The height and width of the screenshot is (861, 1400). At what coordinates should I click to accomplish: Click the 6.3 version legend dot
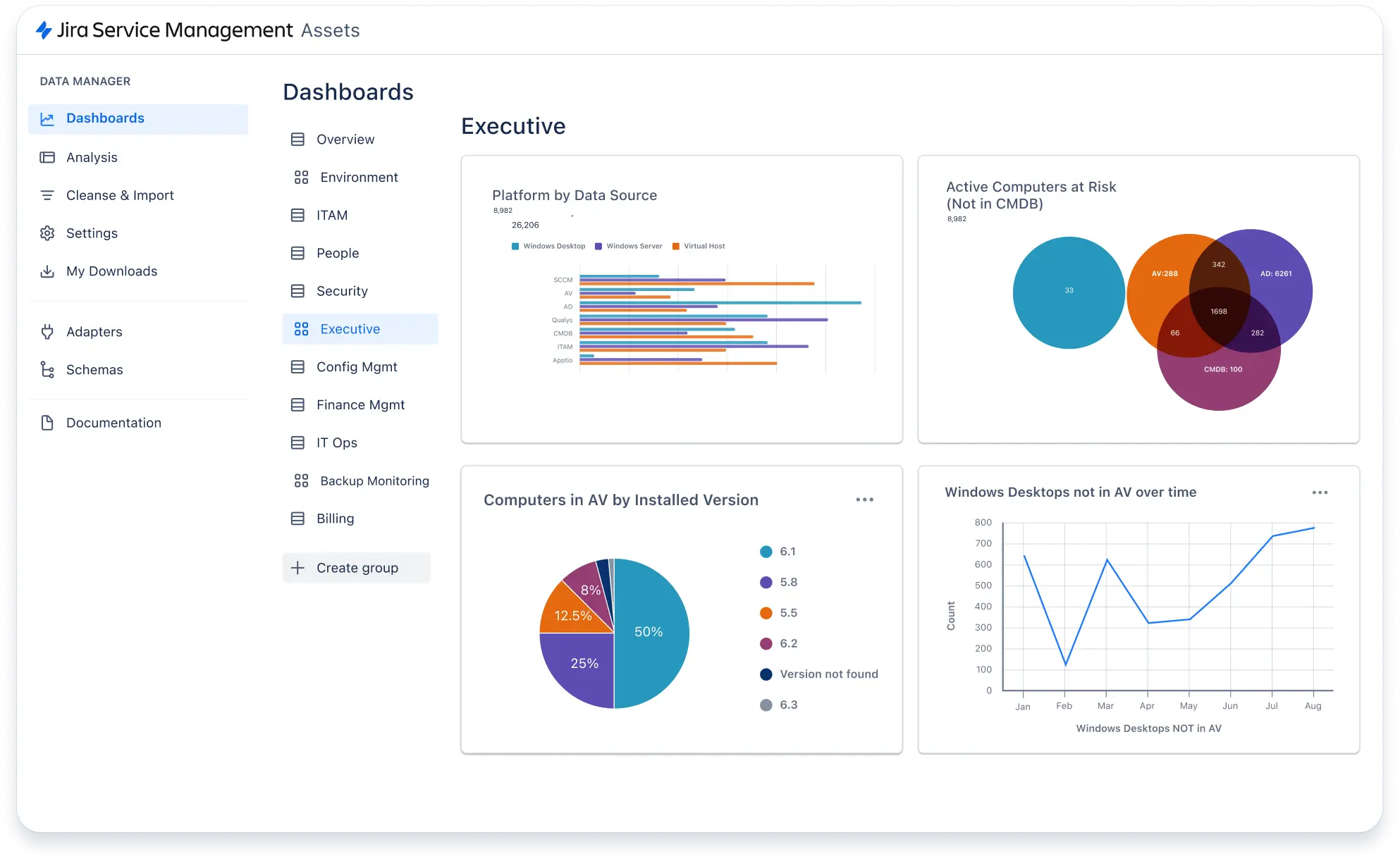[766, 705]
